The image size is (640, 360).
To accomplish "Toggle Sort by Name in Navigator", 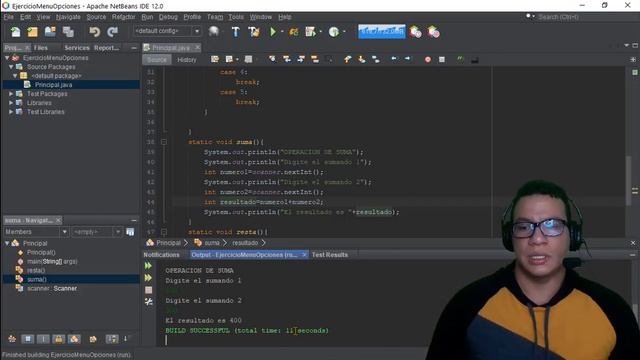I will [112, 339].
